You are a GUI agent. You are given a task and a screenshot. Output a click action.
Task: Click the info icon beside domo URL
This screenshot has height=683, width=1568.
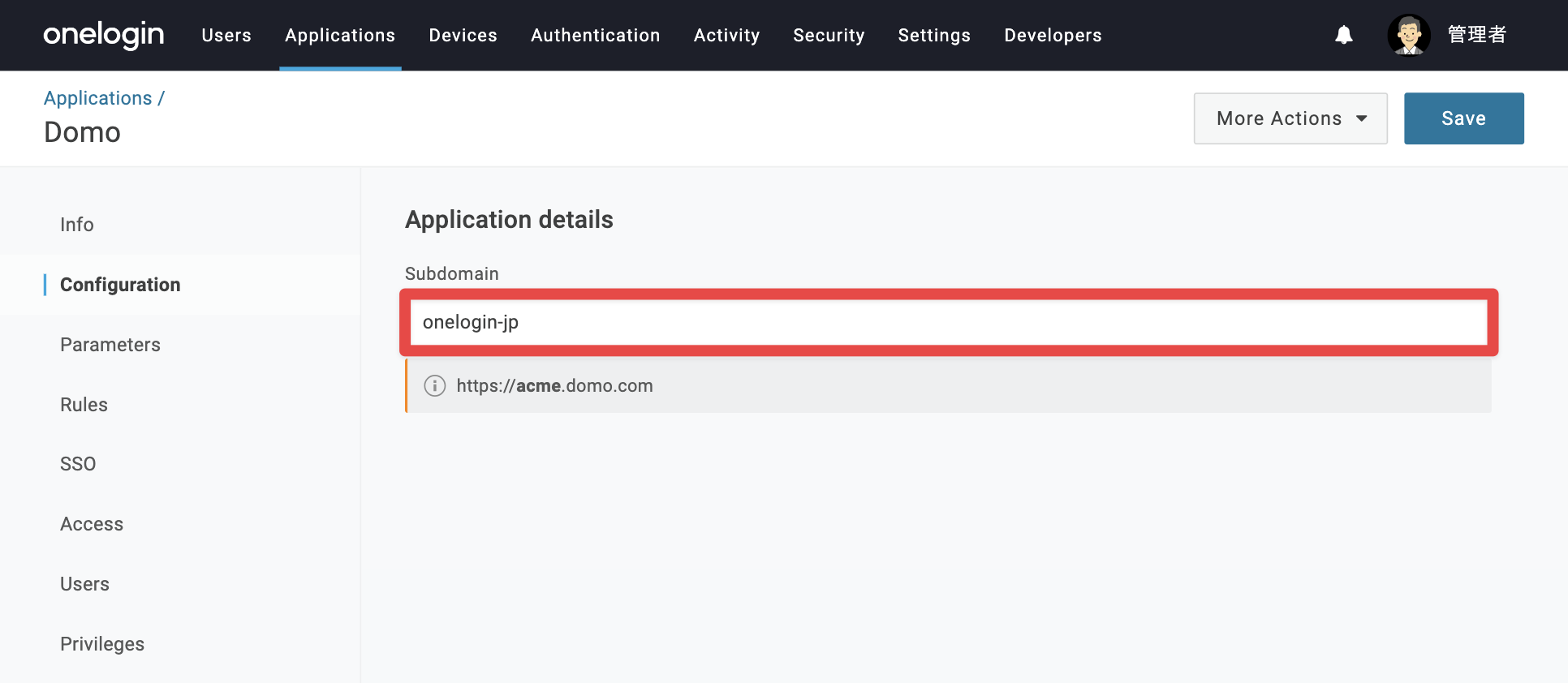click(435, 386)
